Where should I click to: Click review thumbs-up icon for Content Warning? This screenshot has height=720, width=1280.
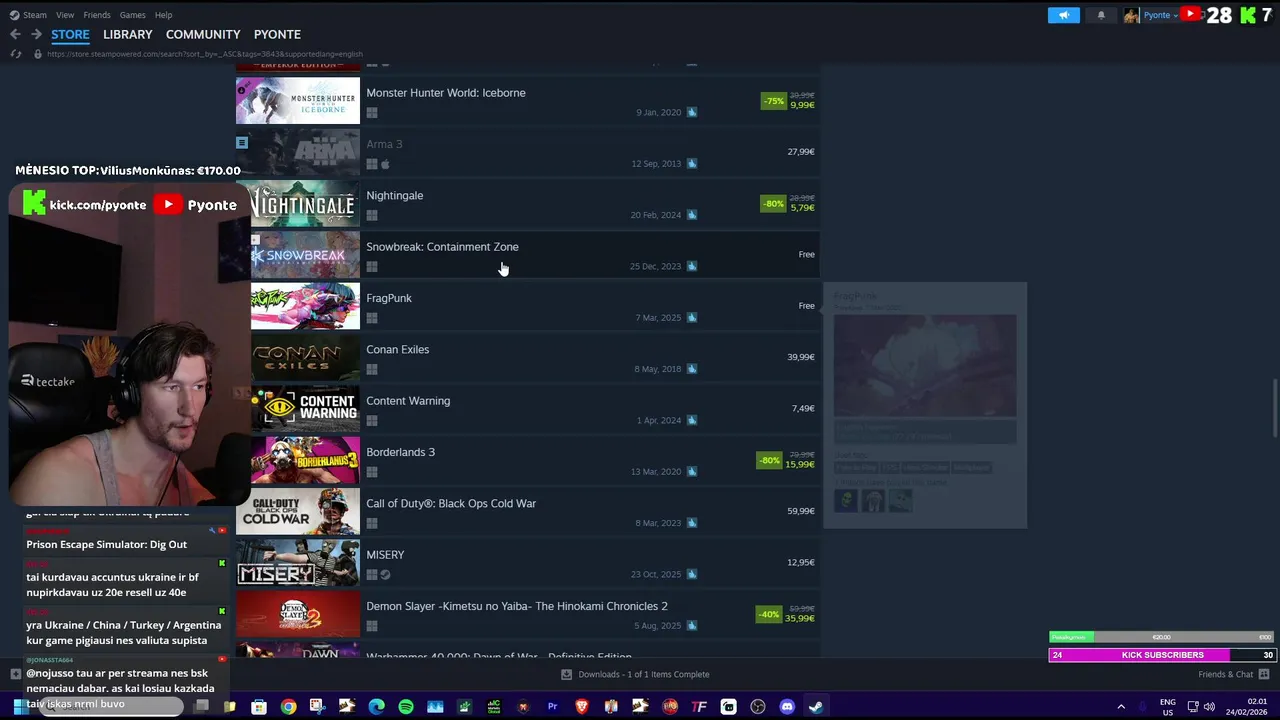(691, 421)
